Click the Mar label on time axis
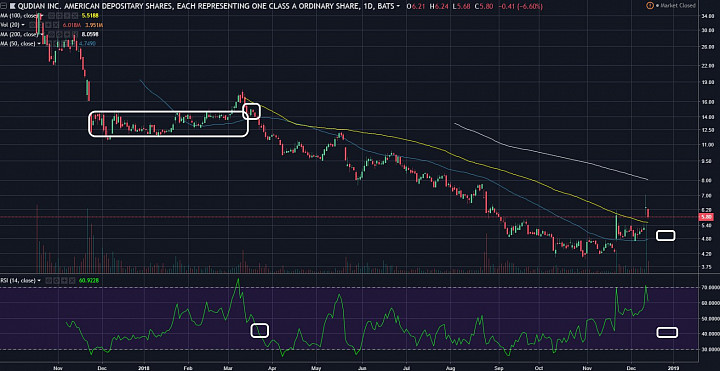Screen dimensions: 720x371 229,368
